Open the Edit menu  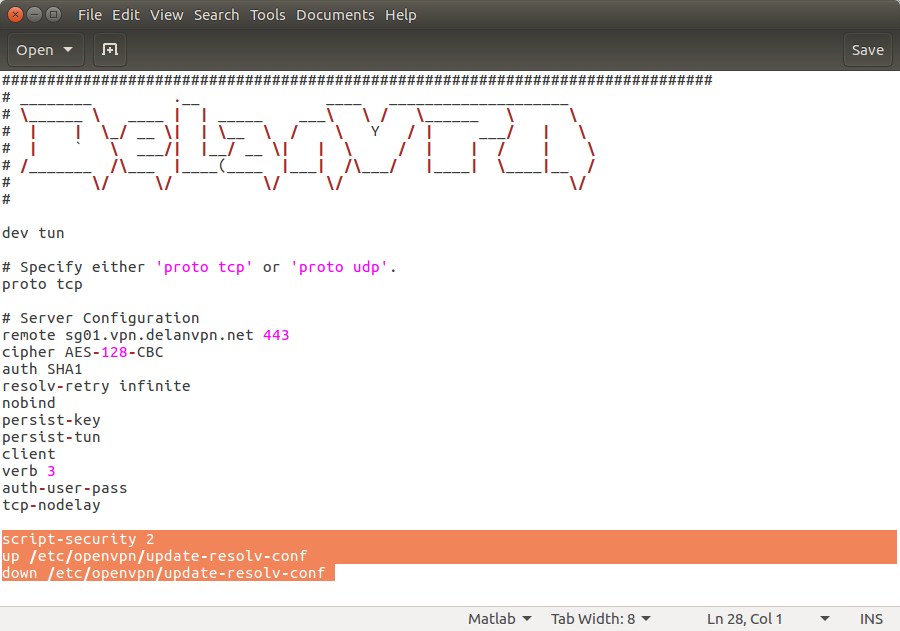[x=126, y=15]
